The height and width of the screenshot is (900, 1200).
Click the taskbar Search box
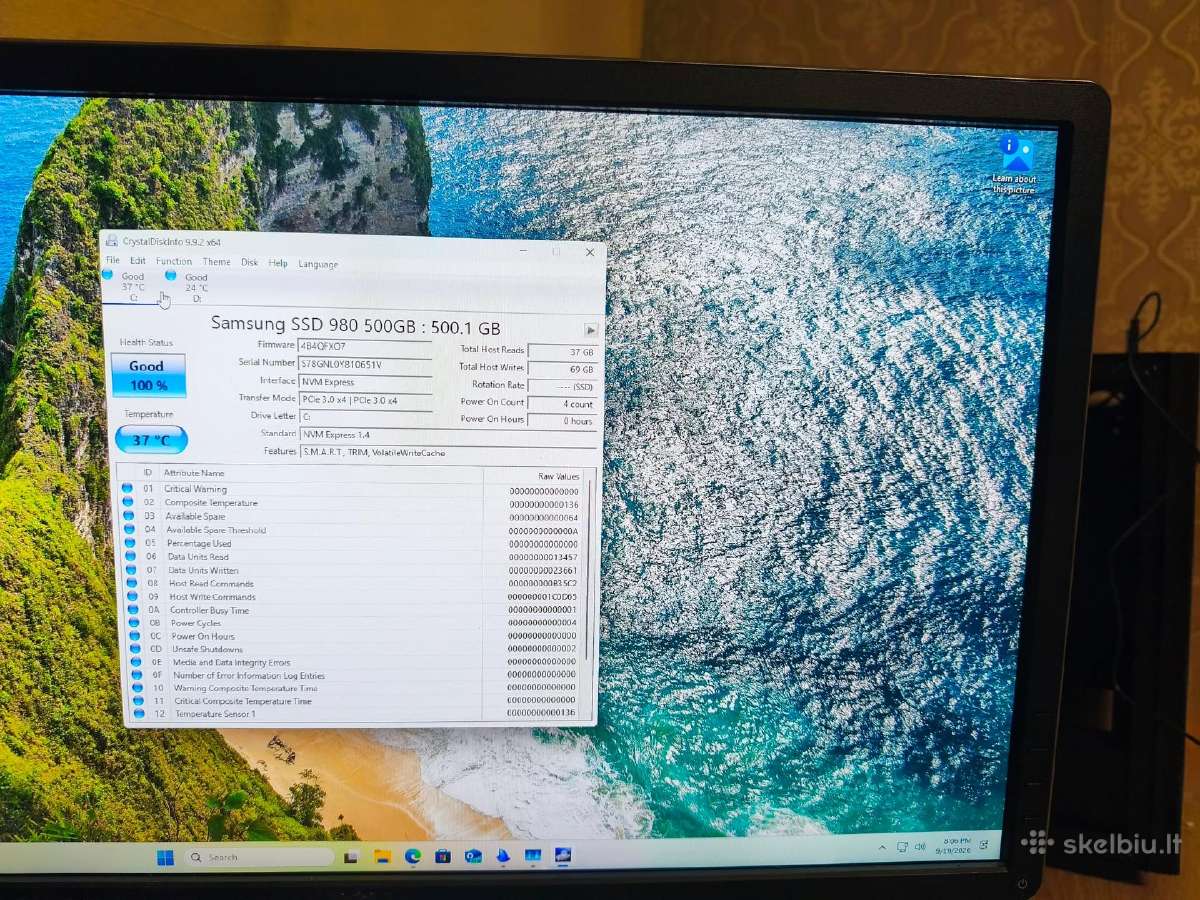coord(259,857)
